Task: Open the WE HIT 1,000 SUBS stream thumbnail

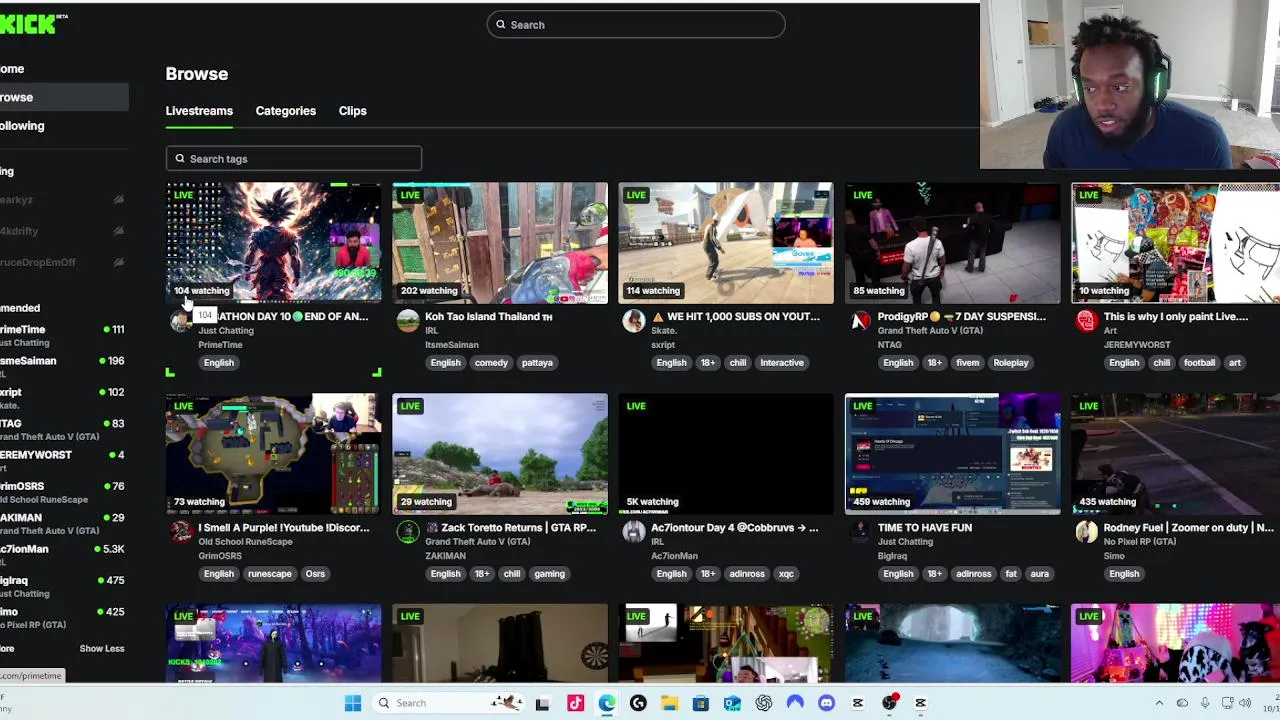Action: (726, 242)
